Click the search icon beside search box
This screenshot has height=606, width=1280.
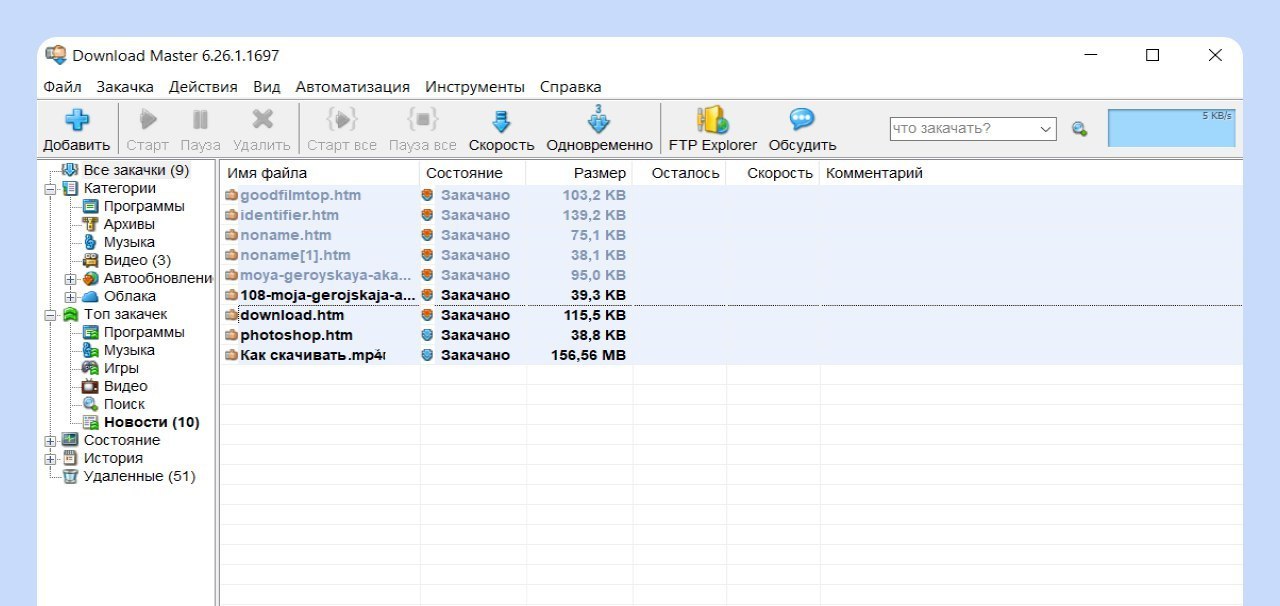1079,129
